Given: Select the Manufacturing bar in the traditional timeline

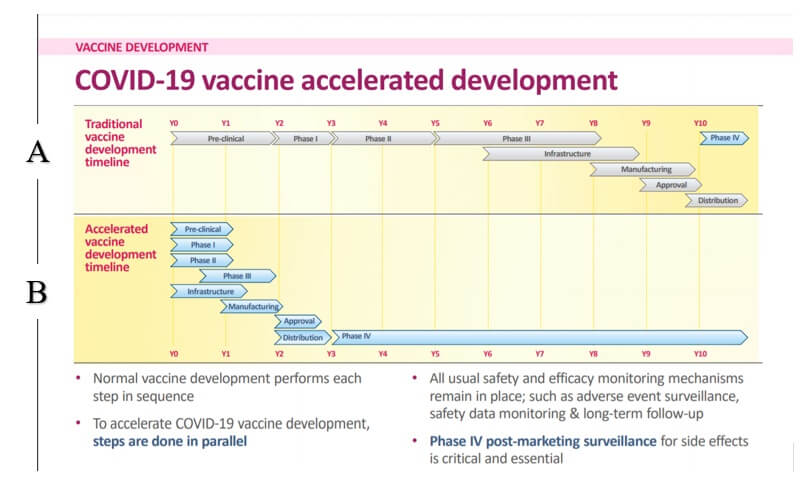Looking at the screenshot, I should point(645,170).
